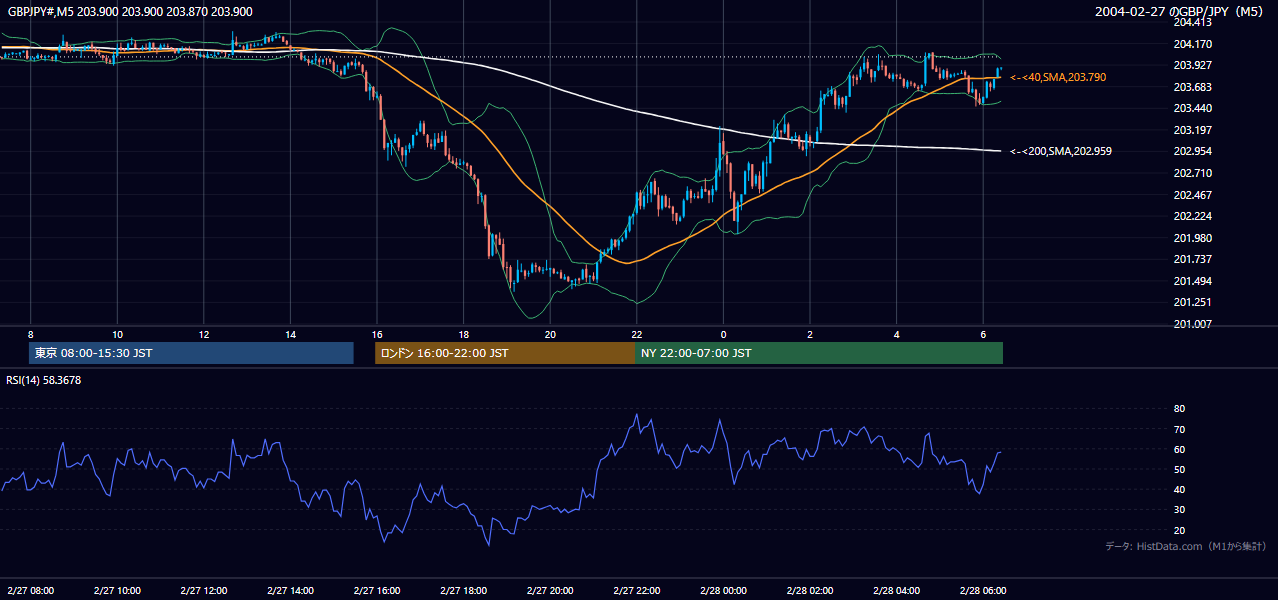Image resolution: width=1278 pixels, height=600 pixels.
Task: Click hour label 22 under the price chart
Action: tap(636, 334)
